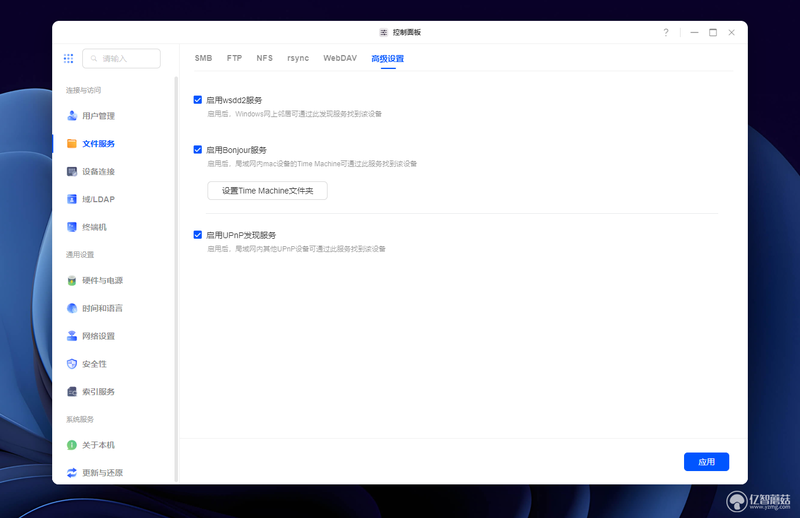Click the 网络设置 text label
Screen dimensions: 800x518
click(x=98, y=336)
